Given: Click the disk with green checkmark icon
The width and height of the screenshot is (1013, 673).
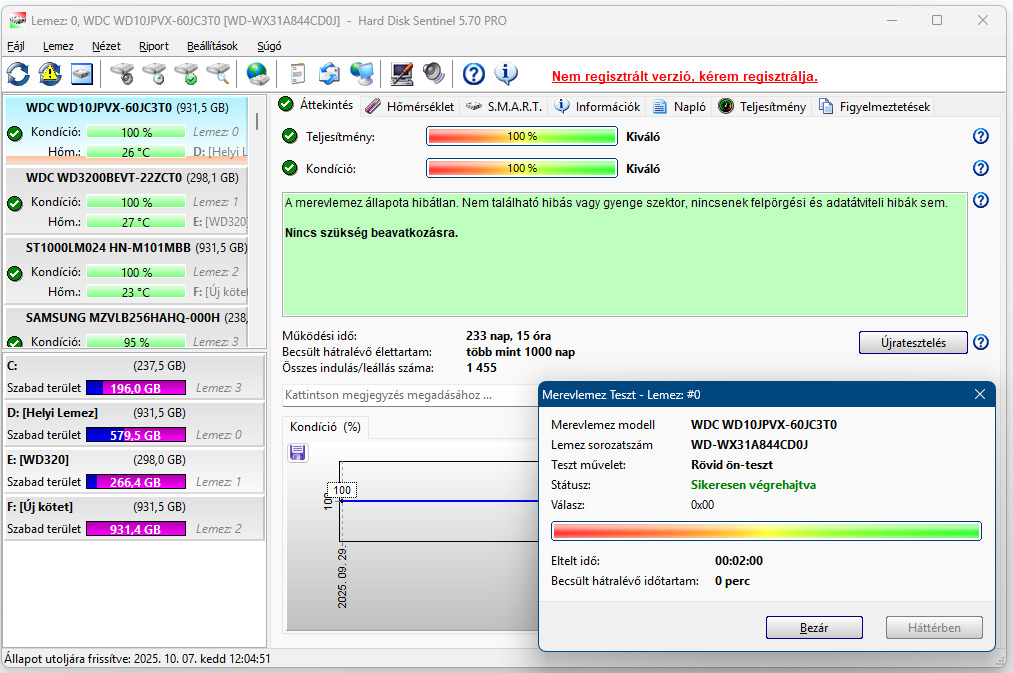Looking at the screenshot, I should pyautogui.click(x=187, y=74).
